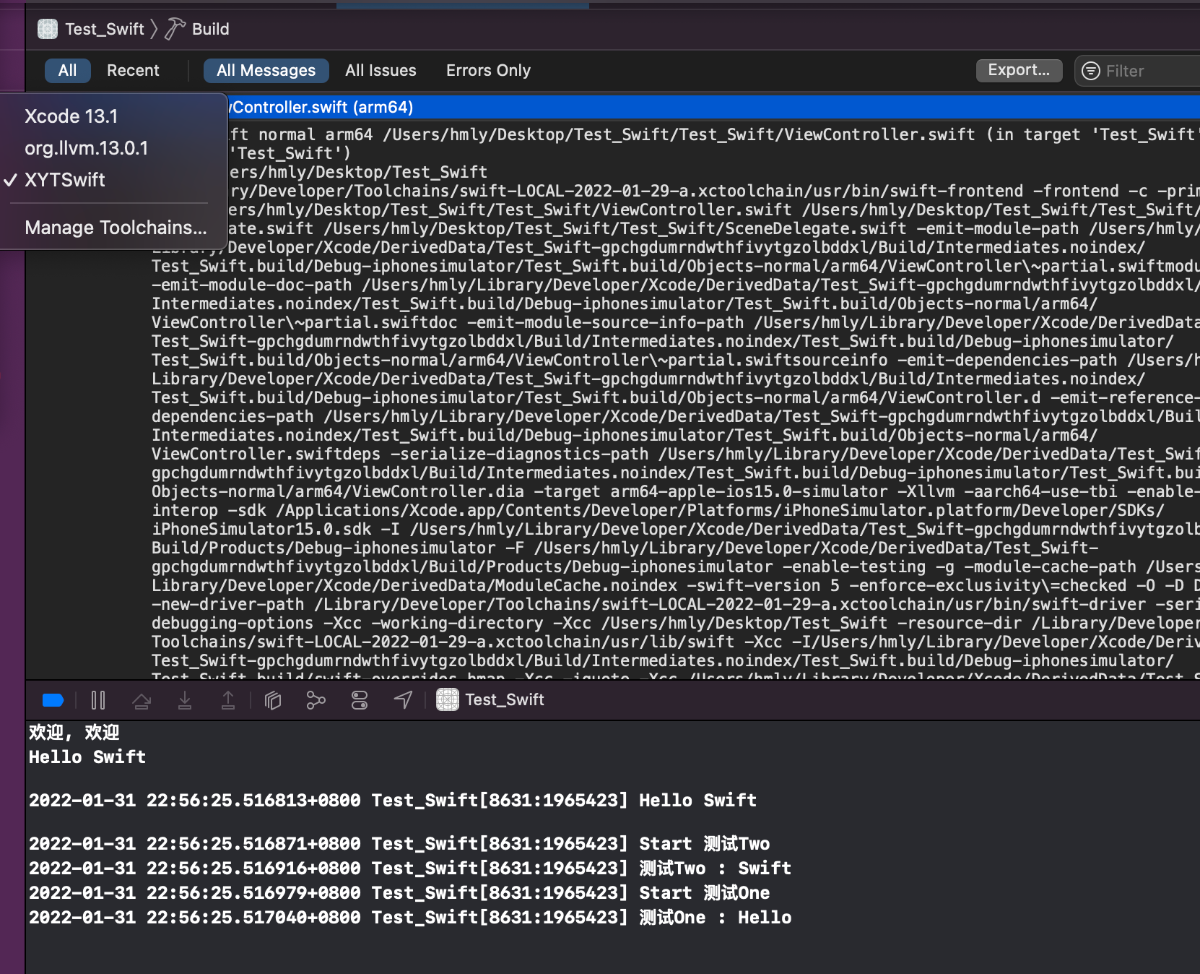Click build log line starting 'ViewController.swiftdeps'
The width and height of the screenshot is (1200, 974).
click(676, 454)
